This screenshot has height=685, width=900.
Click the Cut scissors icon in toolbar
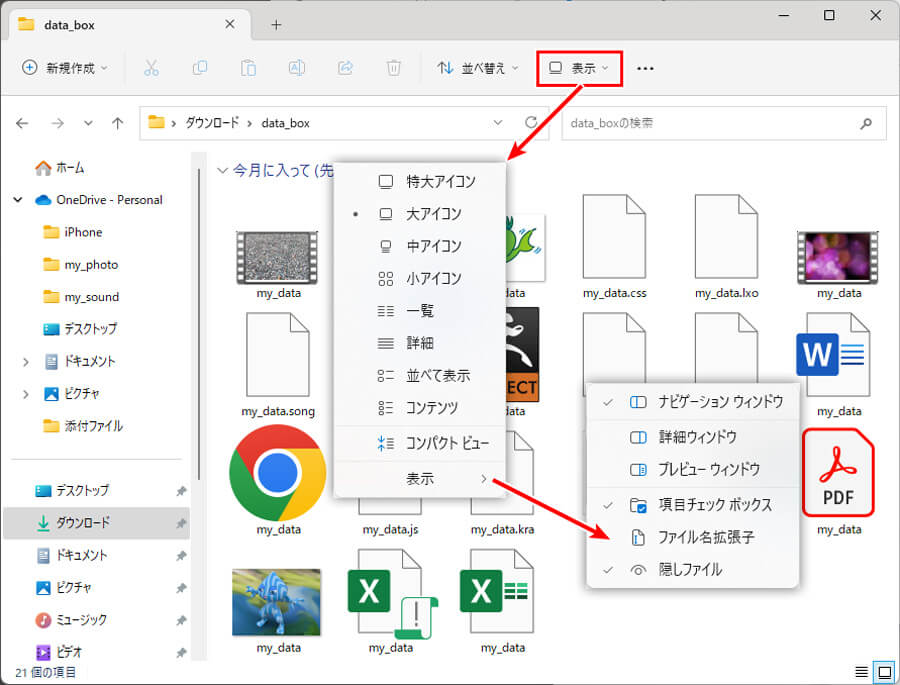point(151,68)
